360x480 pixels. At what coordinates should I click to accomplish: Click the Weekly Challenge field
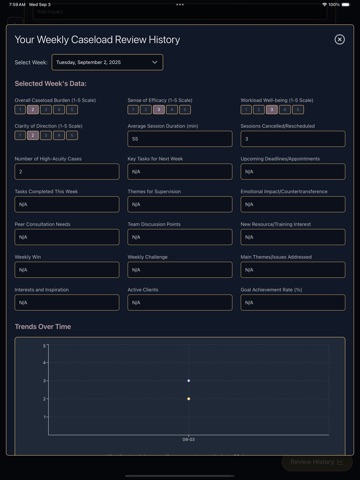180,270
